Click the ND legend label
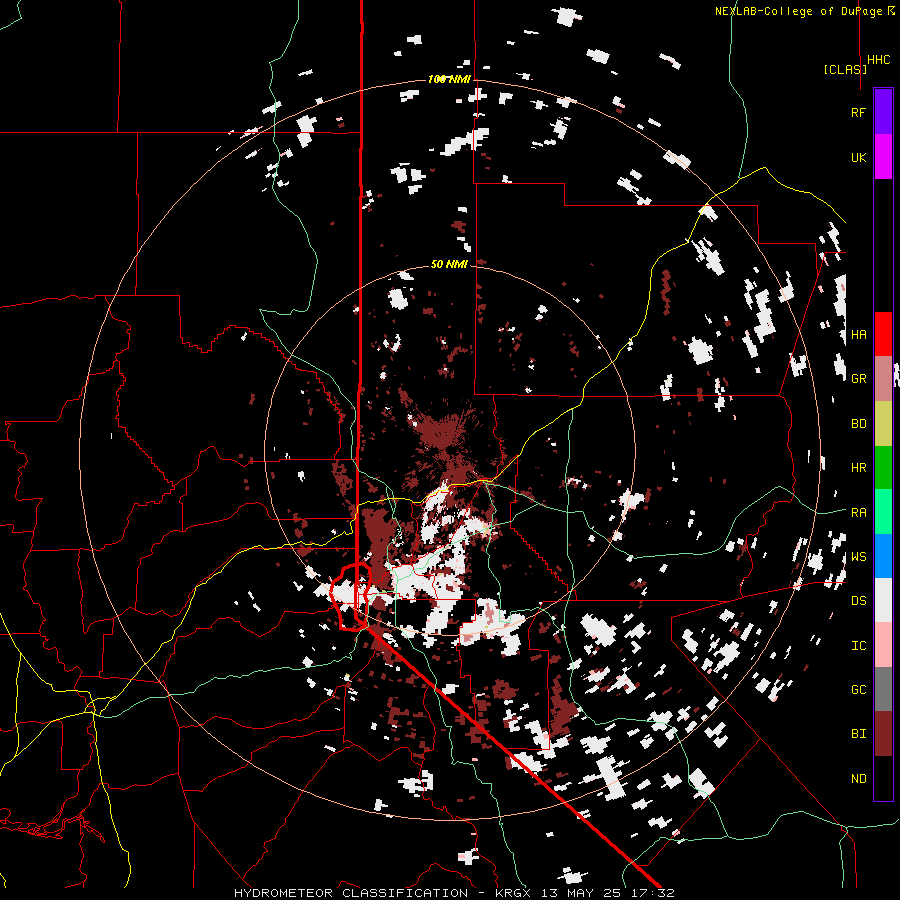Image resolution: width=900 pixels, height=900 pixels. pyautogui.click(x=858, y=779)
